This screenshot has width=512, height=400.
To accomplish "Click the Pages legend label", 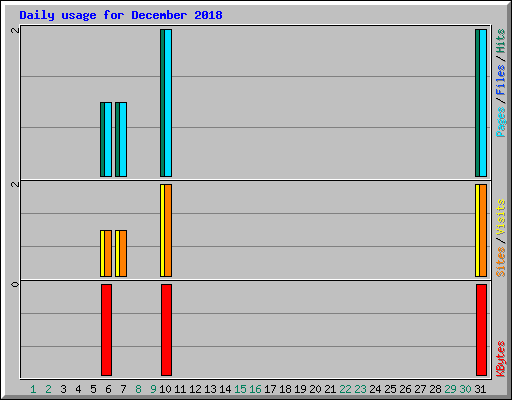I will coord(500,122).
